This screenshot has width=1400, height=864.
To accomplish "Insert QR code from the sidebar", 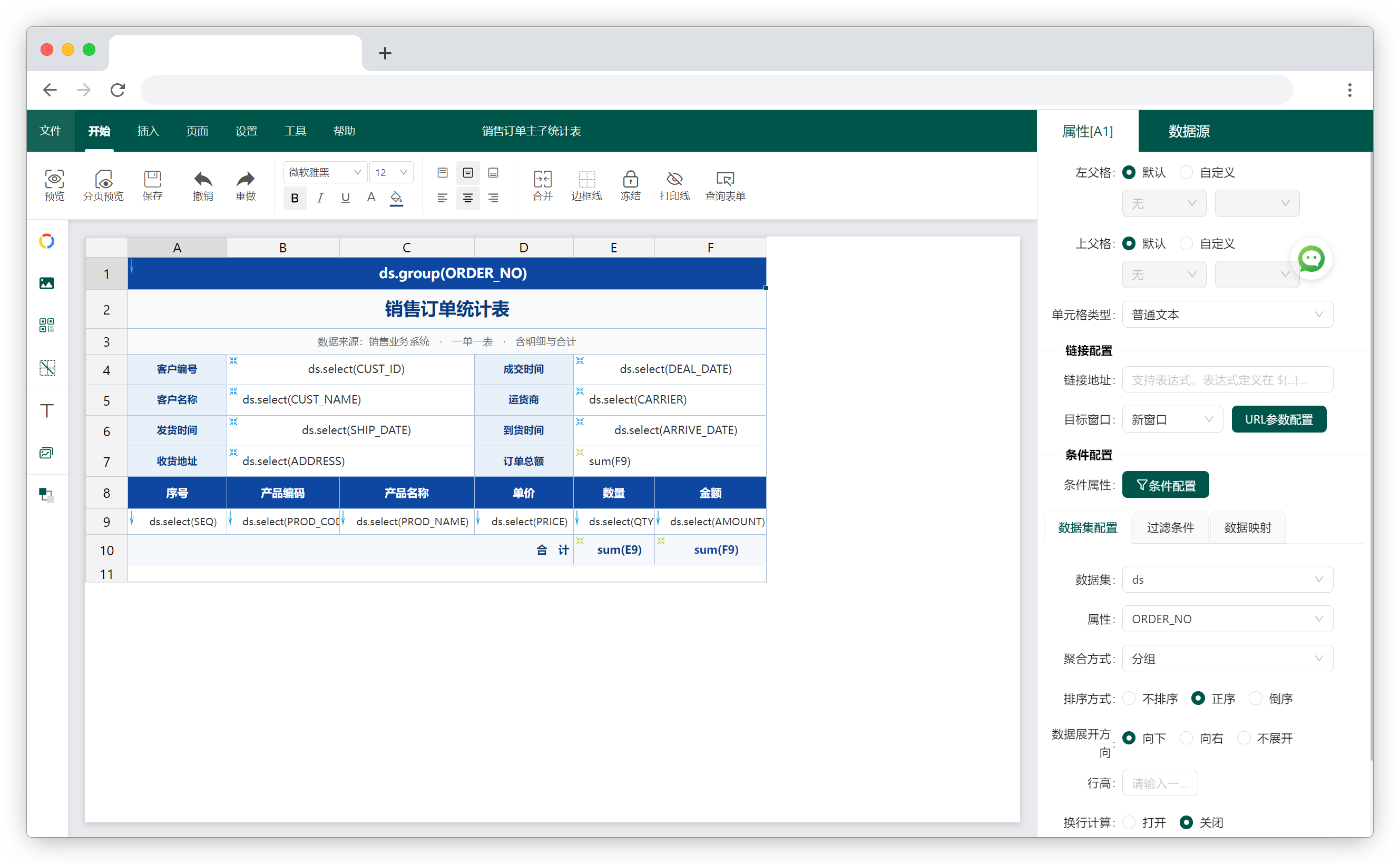I will (x=47, y=326).
